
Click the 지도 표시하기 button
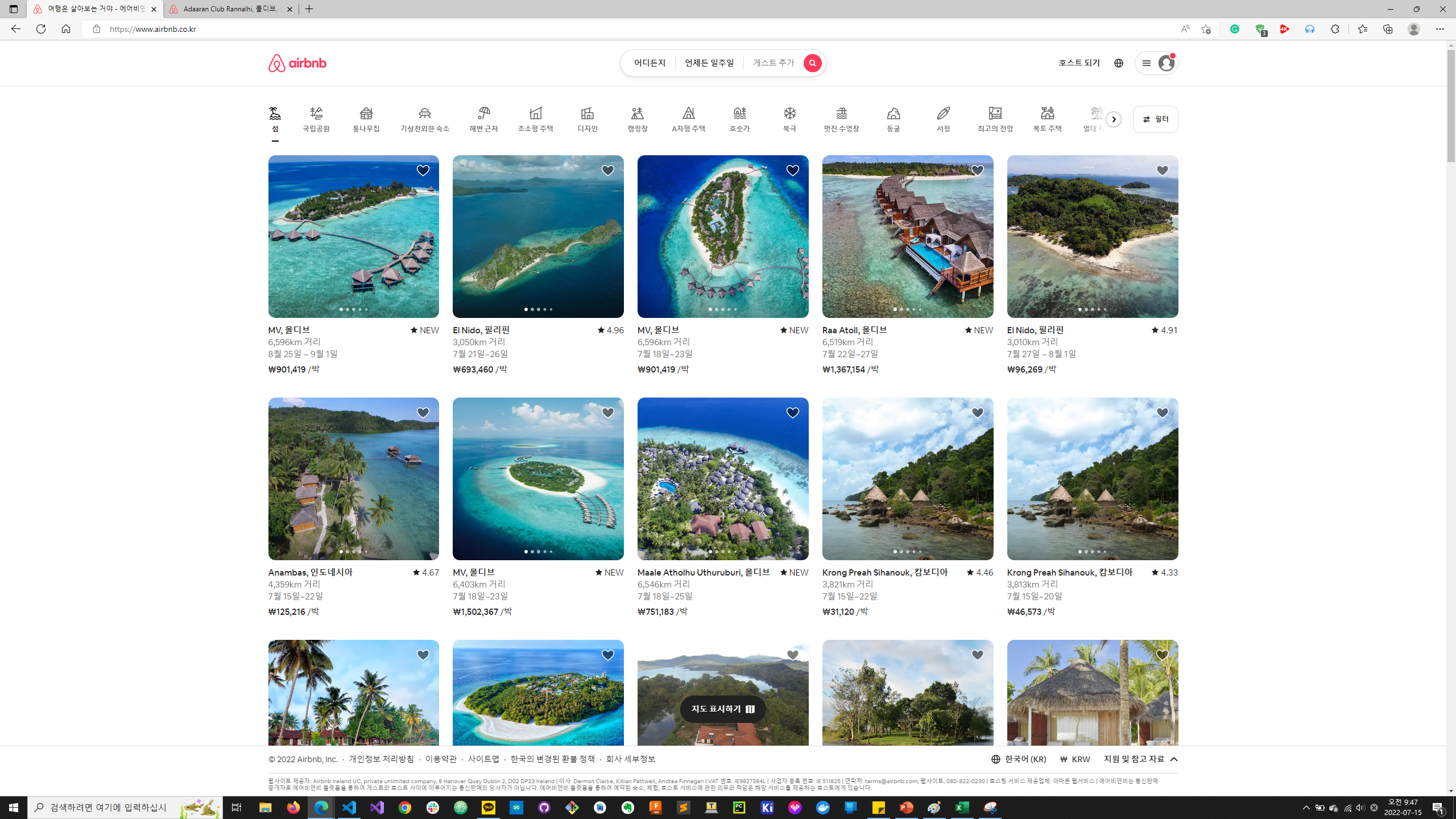[722, 709]
